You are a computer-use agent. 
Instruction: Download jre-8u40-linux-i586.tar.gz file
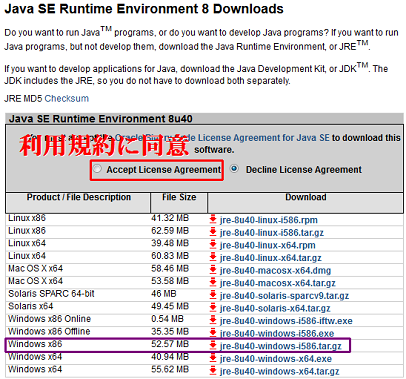(x=272, y=233)
